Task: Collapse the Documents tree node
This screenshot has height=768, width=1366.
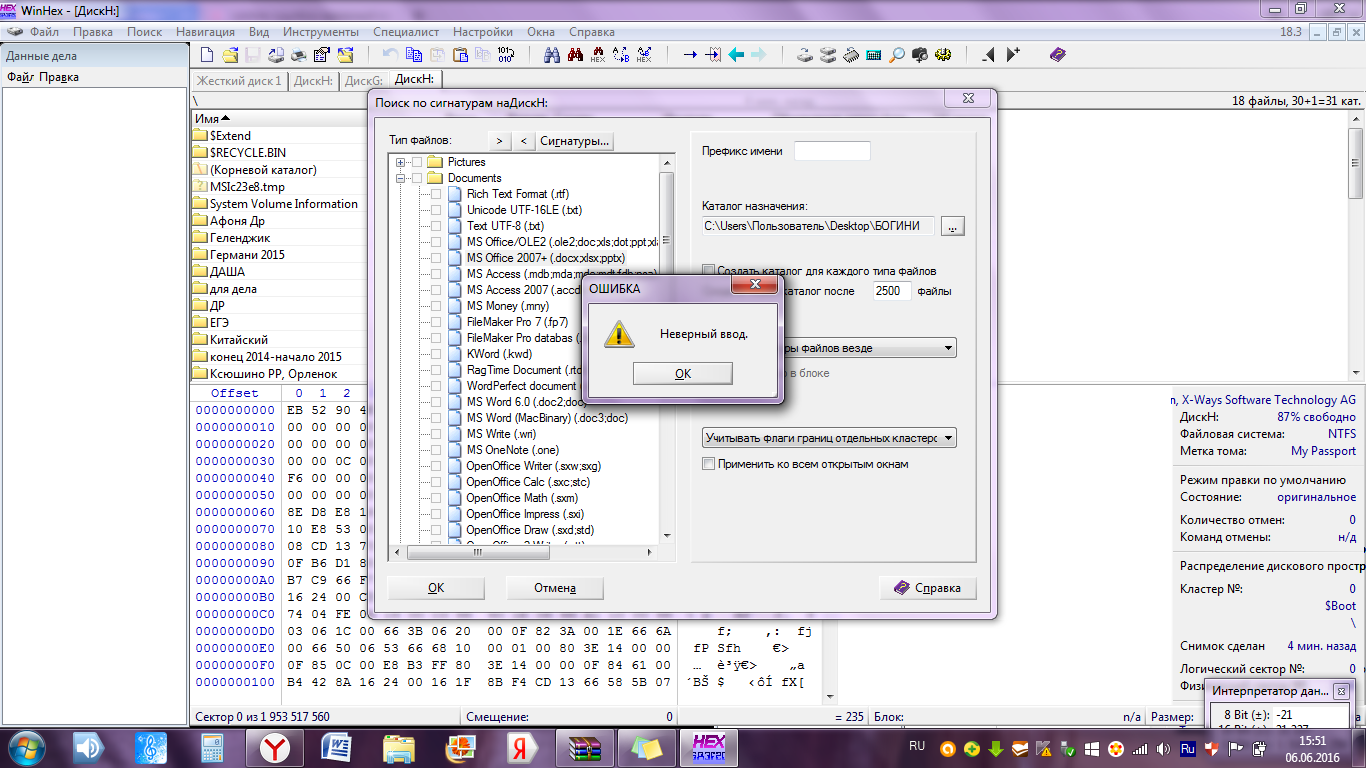Action: point(401,178)
